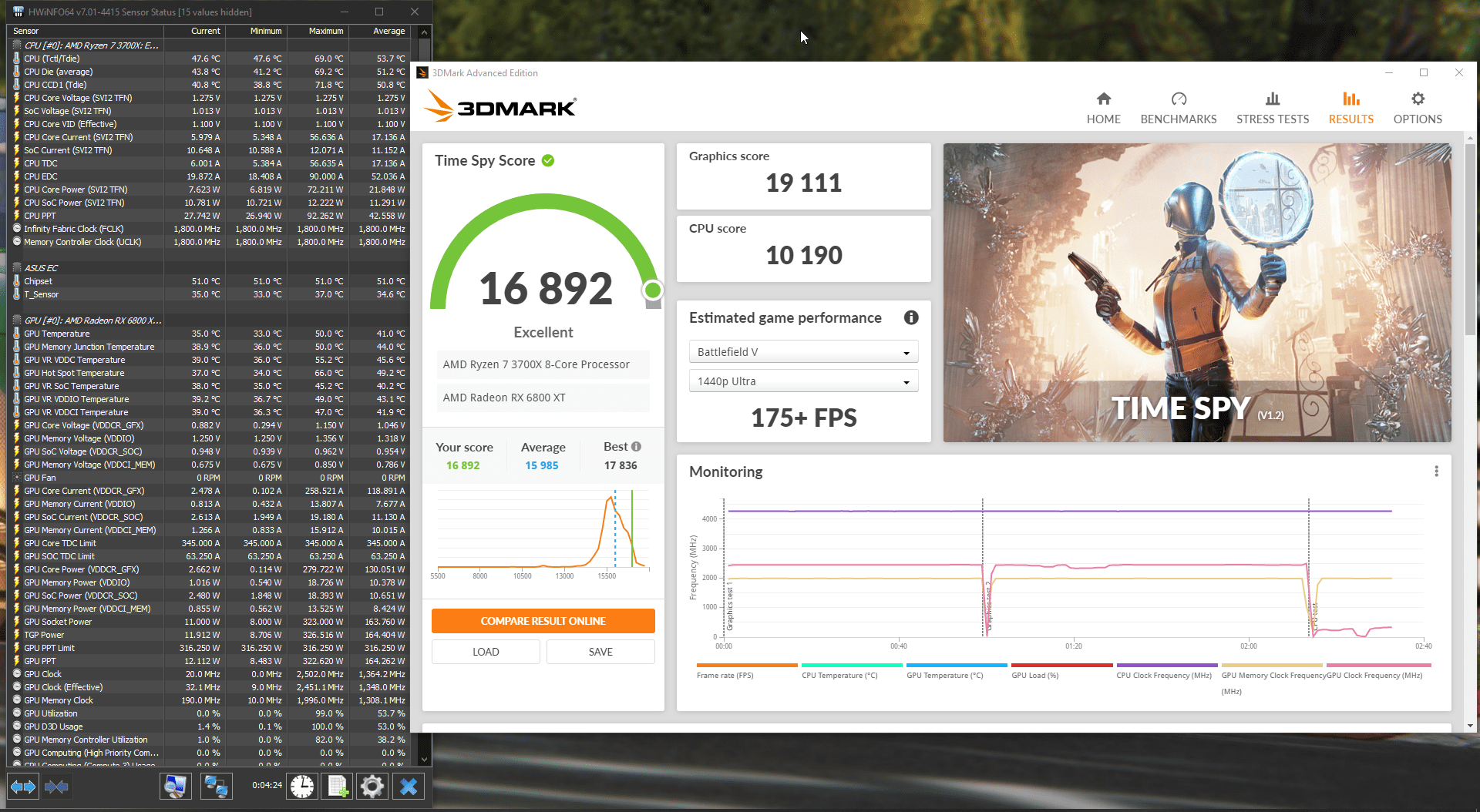Click the Sensor column header in HWiNFO

pos(85,31)
